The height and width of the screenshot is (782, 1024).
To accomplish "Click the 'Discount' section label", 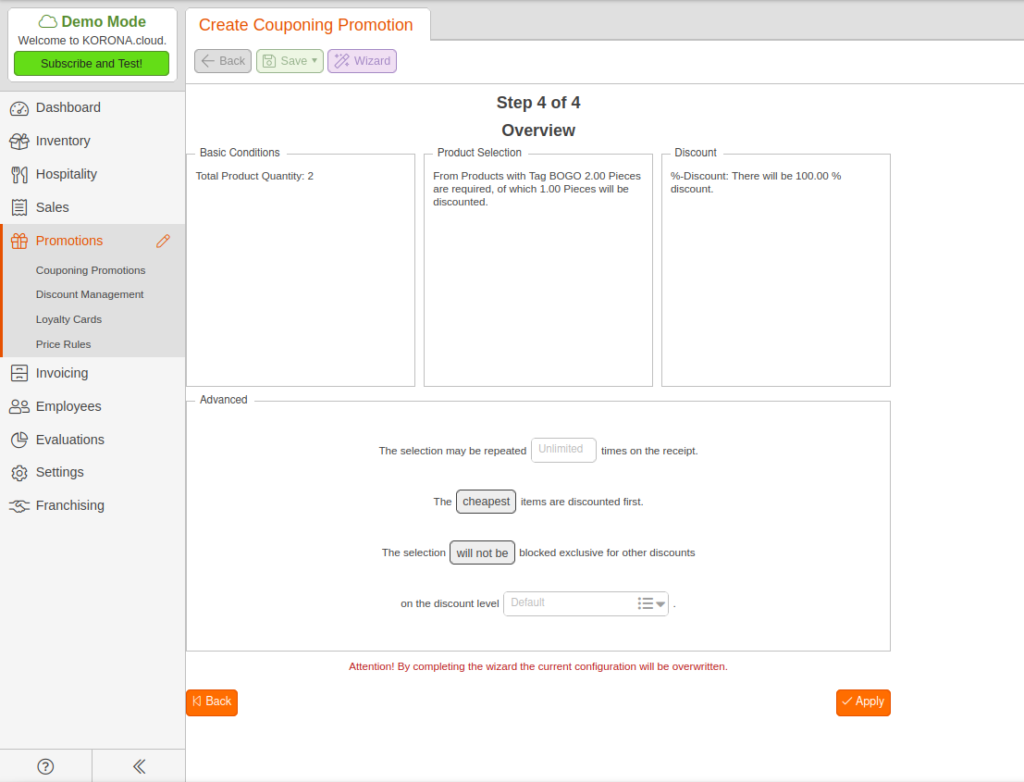I will 695,153.
